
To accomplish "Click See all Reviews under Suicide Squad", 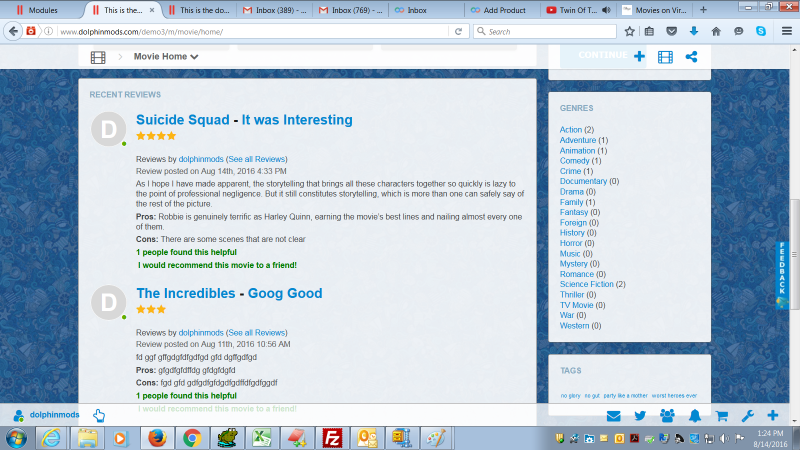I will 257,159.
